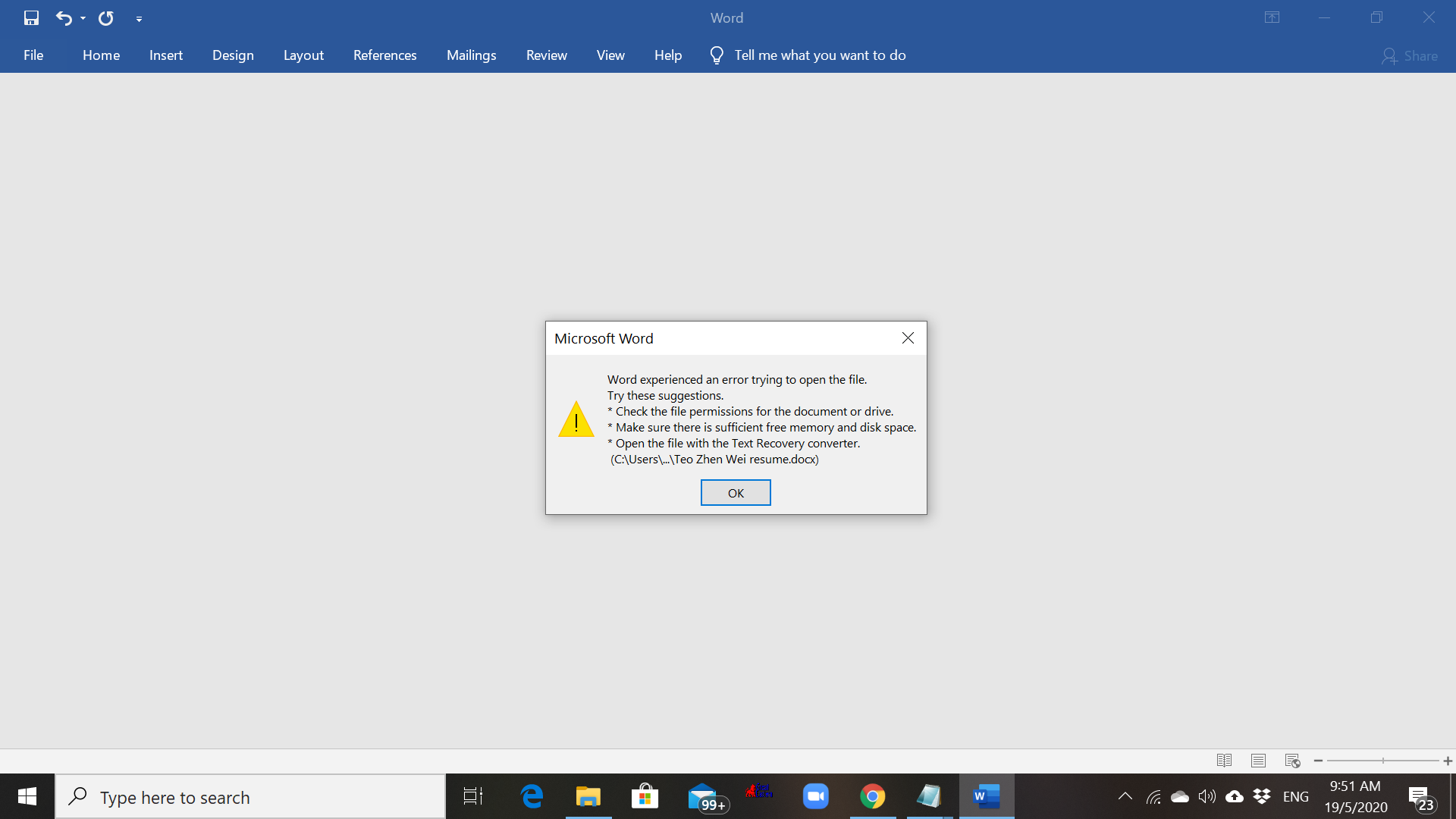Expand the Quick Access Toolbar customization dropdown
Screen dimensions: 1456x819
click(x=137, y=18)
